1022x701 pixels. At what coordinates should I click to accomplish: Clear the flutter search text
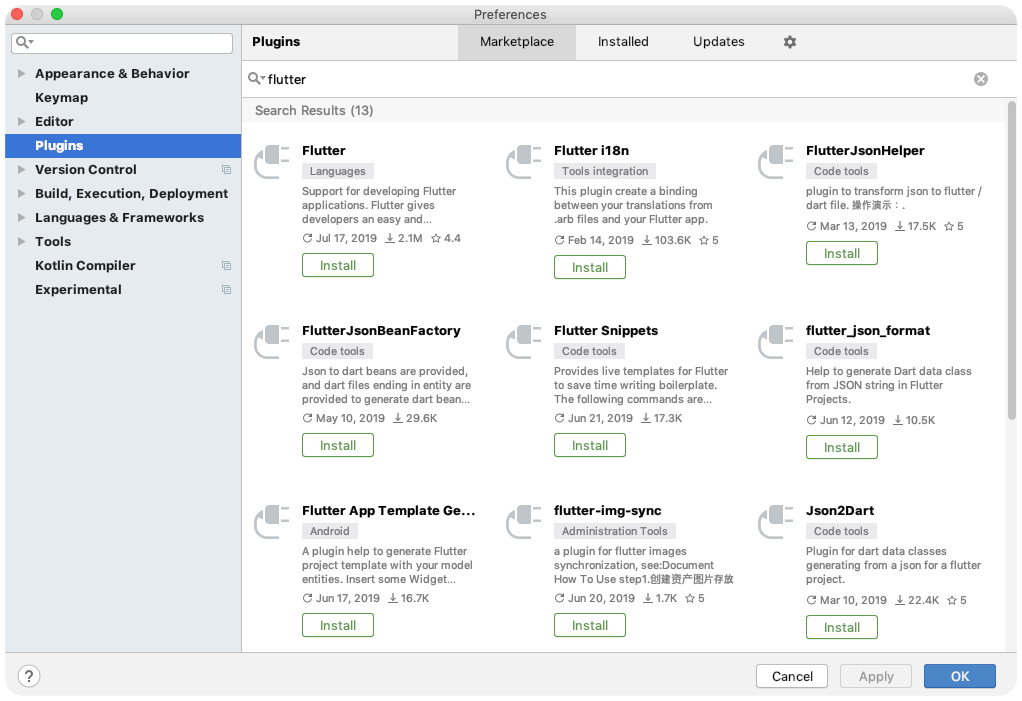[x=980, y=79]
